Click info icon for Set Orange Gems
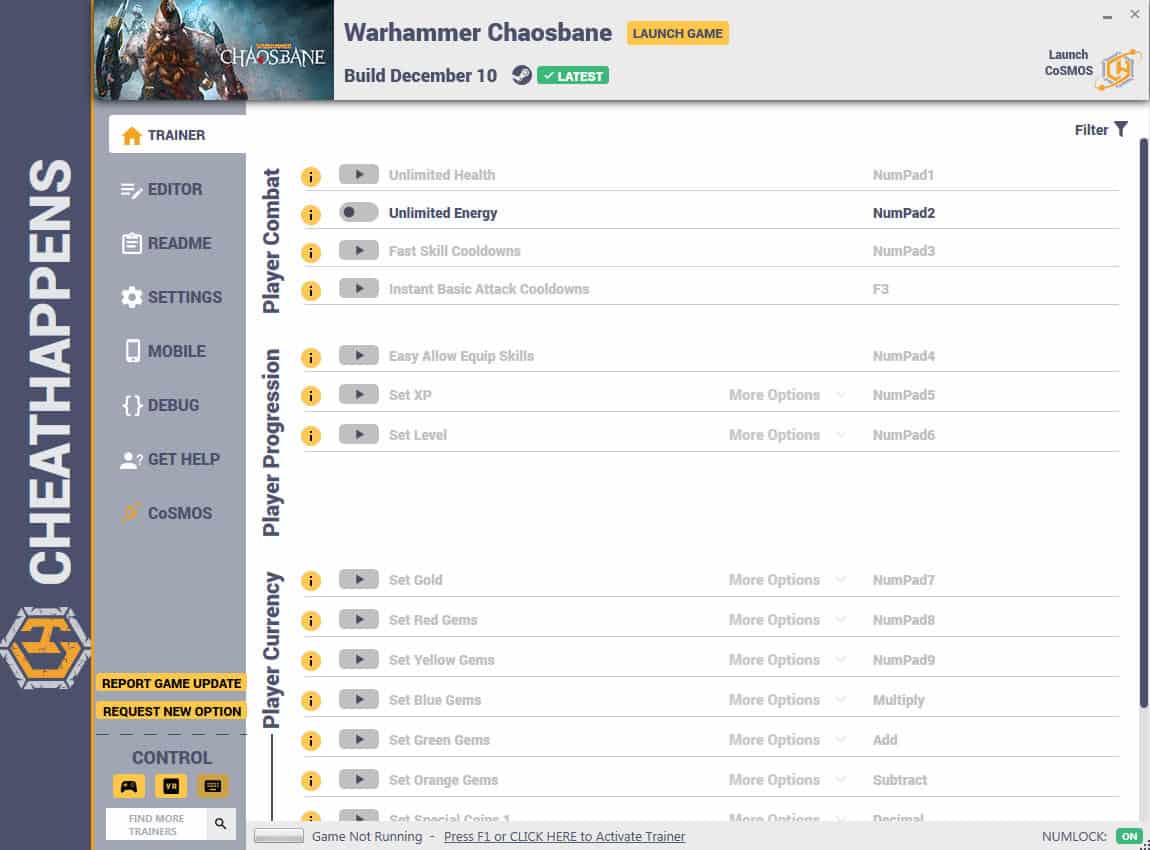Image resolution: width=1150 pixels, height=850 pixels. pyautogui.click(x=311, y=781)
